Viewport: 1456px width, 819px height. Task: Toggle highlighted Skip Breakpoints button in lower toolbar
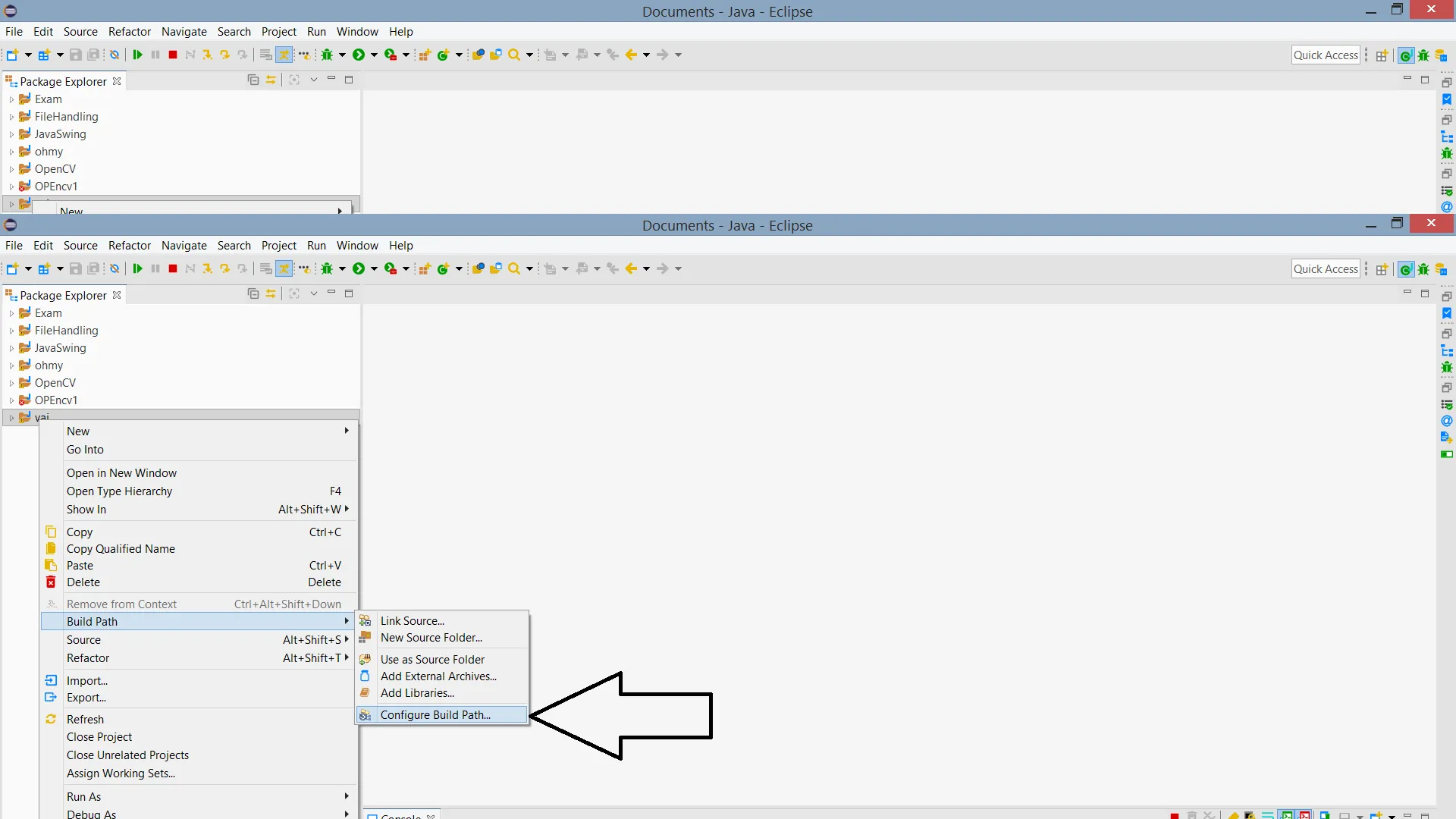click(x=284, y=268)
